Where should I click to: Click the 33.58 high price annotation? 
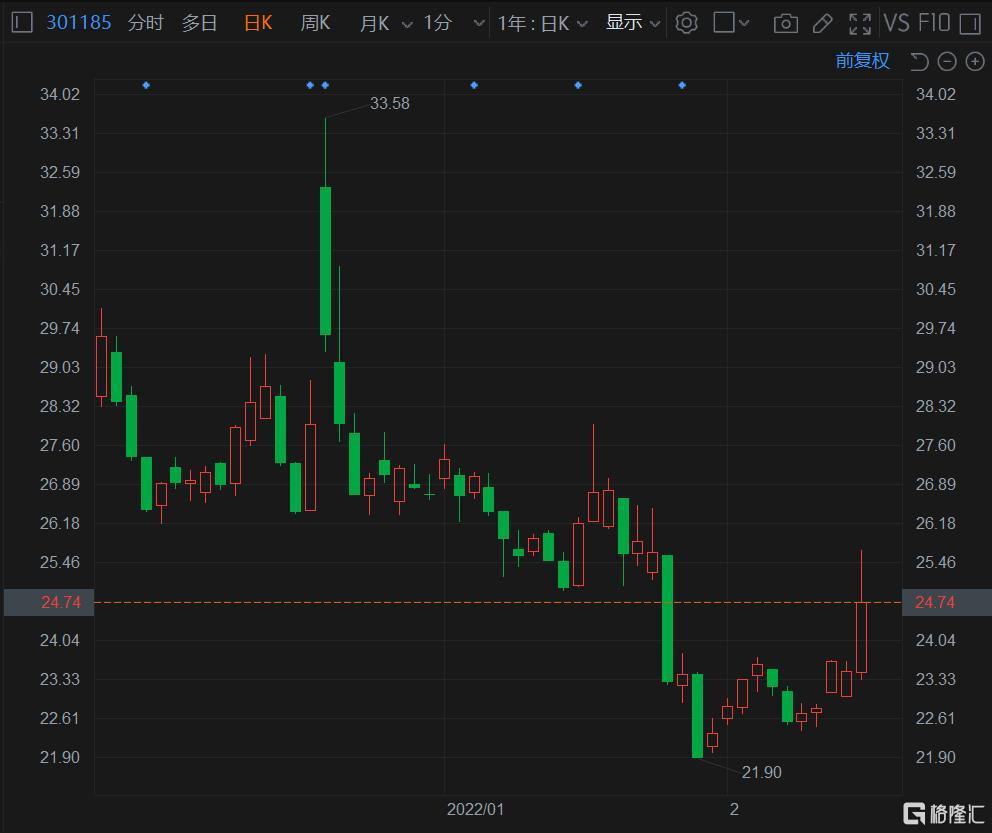point(390,103)
